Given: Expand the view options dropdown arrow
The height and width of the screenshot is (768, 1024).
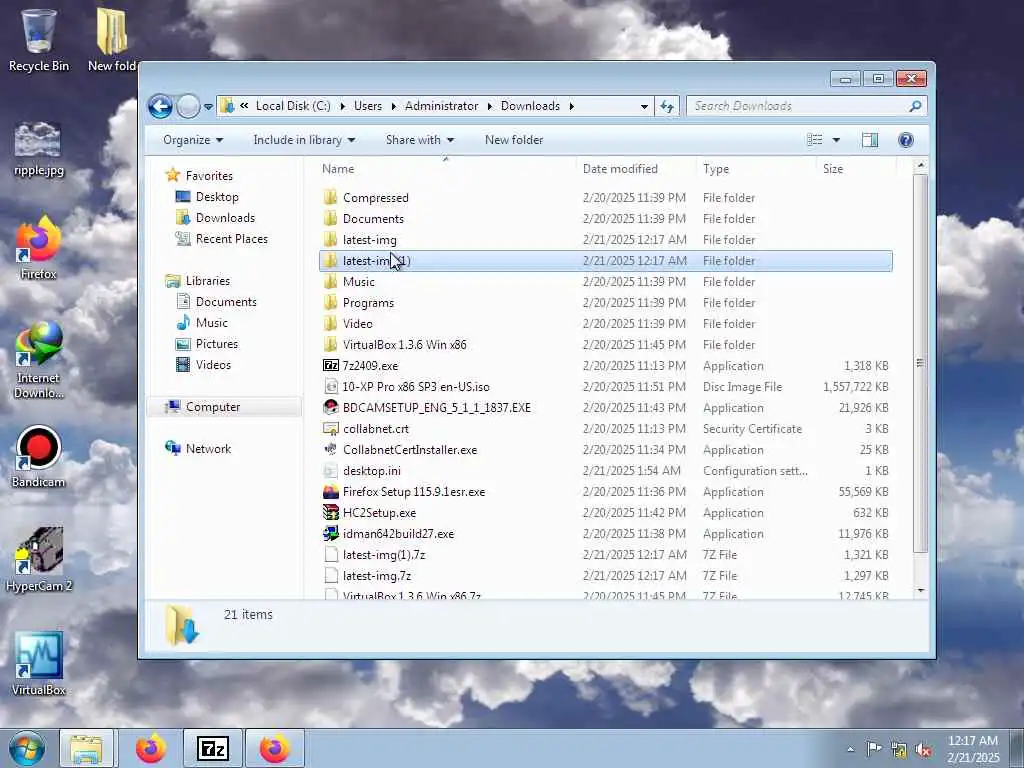Looking at the screenshot, I should [836, 140].
